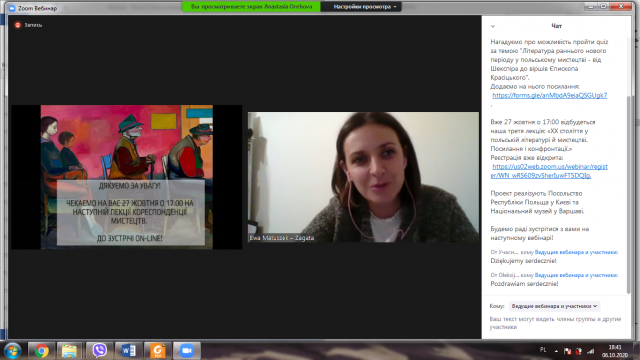
Task: Switch to Zoom taskbar icon
Action: (x=187, y=350)
